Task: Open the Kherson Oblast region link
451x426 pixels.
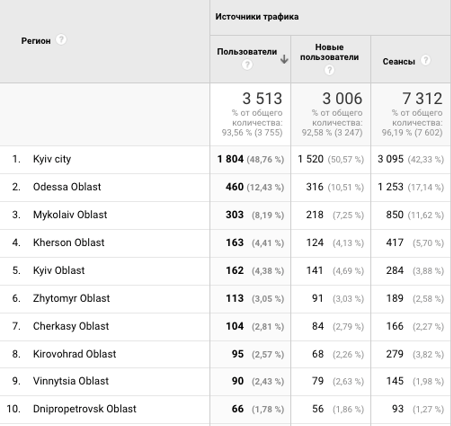Action: (x=69, y=242)
